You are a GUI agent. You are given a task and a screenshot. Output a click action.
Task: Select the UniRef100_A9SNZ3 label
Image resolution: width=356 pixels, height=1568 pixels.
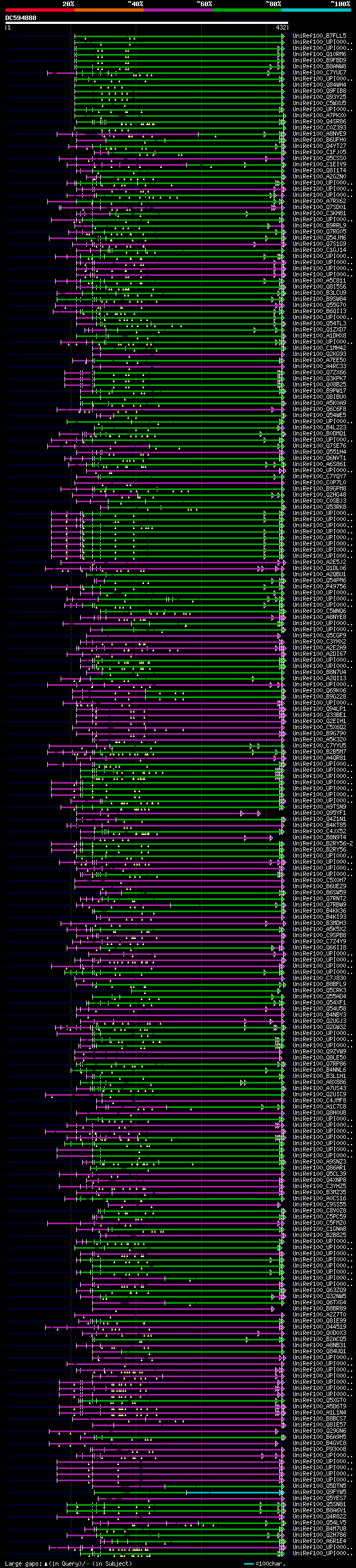[319, 1161]
